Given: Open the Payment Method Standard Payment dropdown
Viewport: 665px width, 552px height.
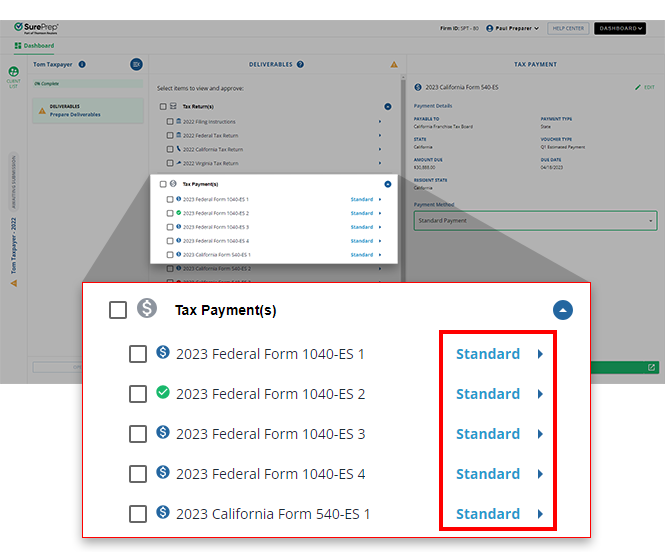Looking at the screenshot, I should click(x=534, y=220).
